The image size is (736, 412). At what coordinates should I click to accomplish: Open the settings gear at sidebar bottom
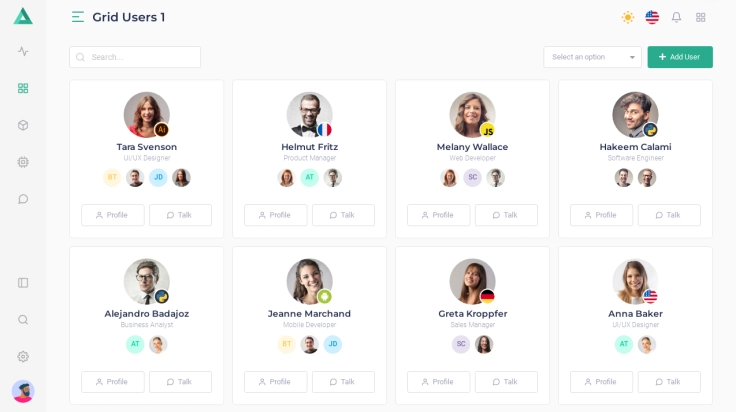(x=23, y=357)
